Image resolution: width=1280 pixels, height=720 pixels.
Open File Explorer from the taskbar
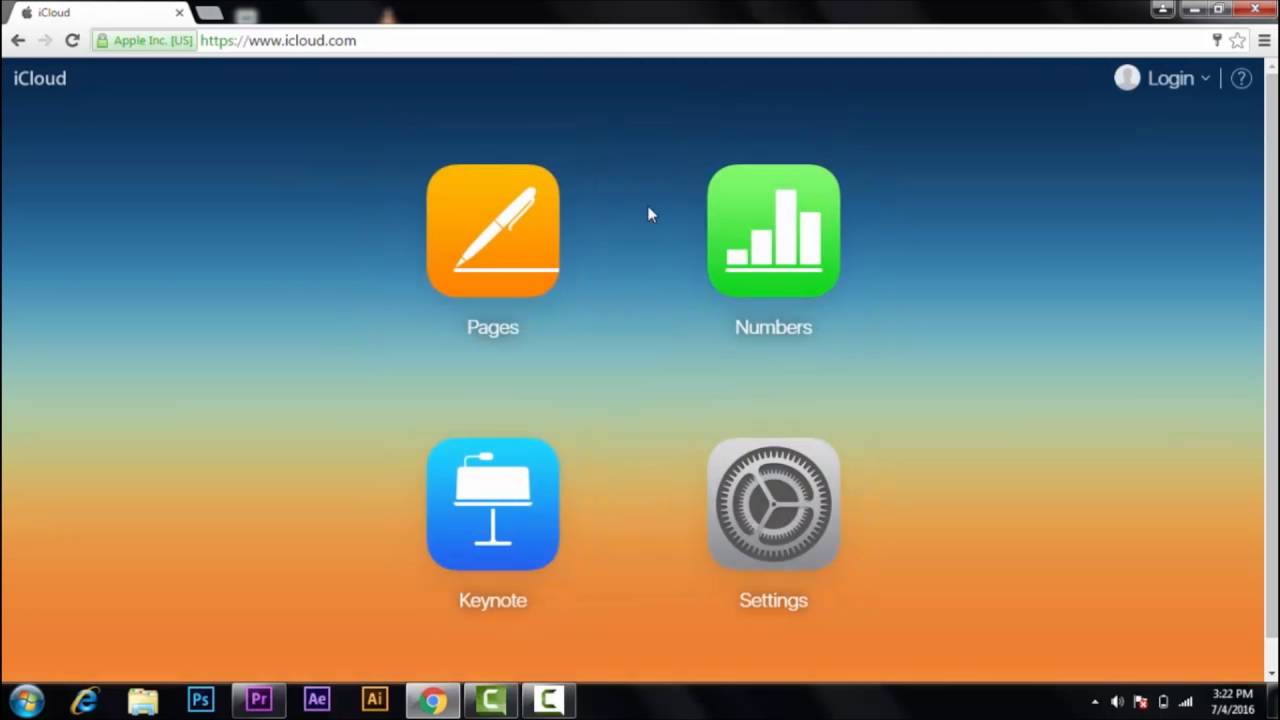point(143,700)
